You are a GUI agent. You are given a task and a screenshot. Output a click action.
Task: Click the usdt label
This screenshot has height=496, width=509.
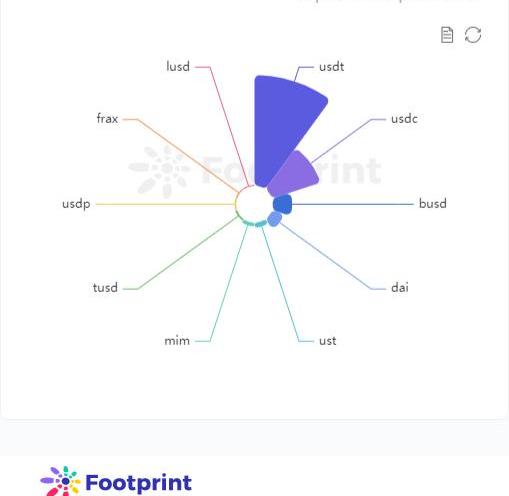[x=331, y=67]
